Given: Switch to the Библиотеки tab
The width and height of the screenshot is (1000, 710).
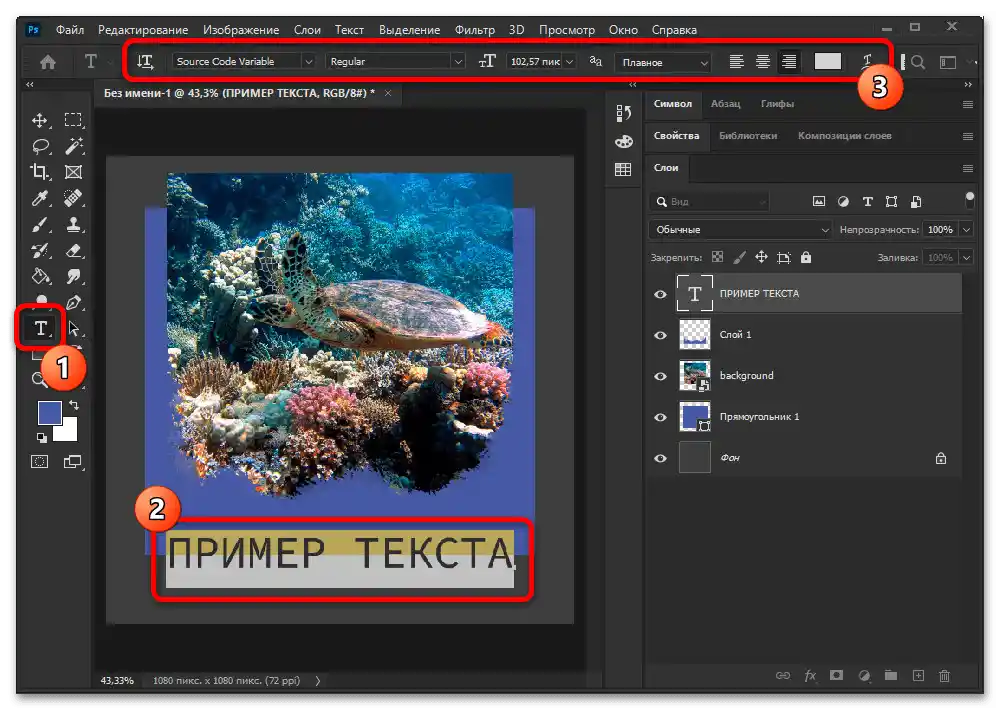Looking at the screenshot, I should 748,136.
